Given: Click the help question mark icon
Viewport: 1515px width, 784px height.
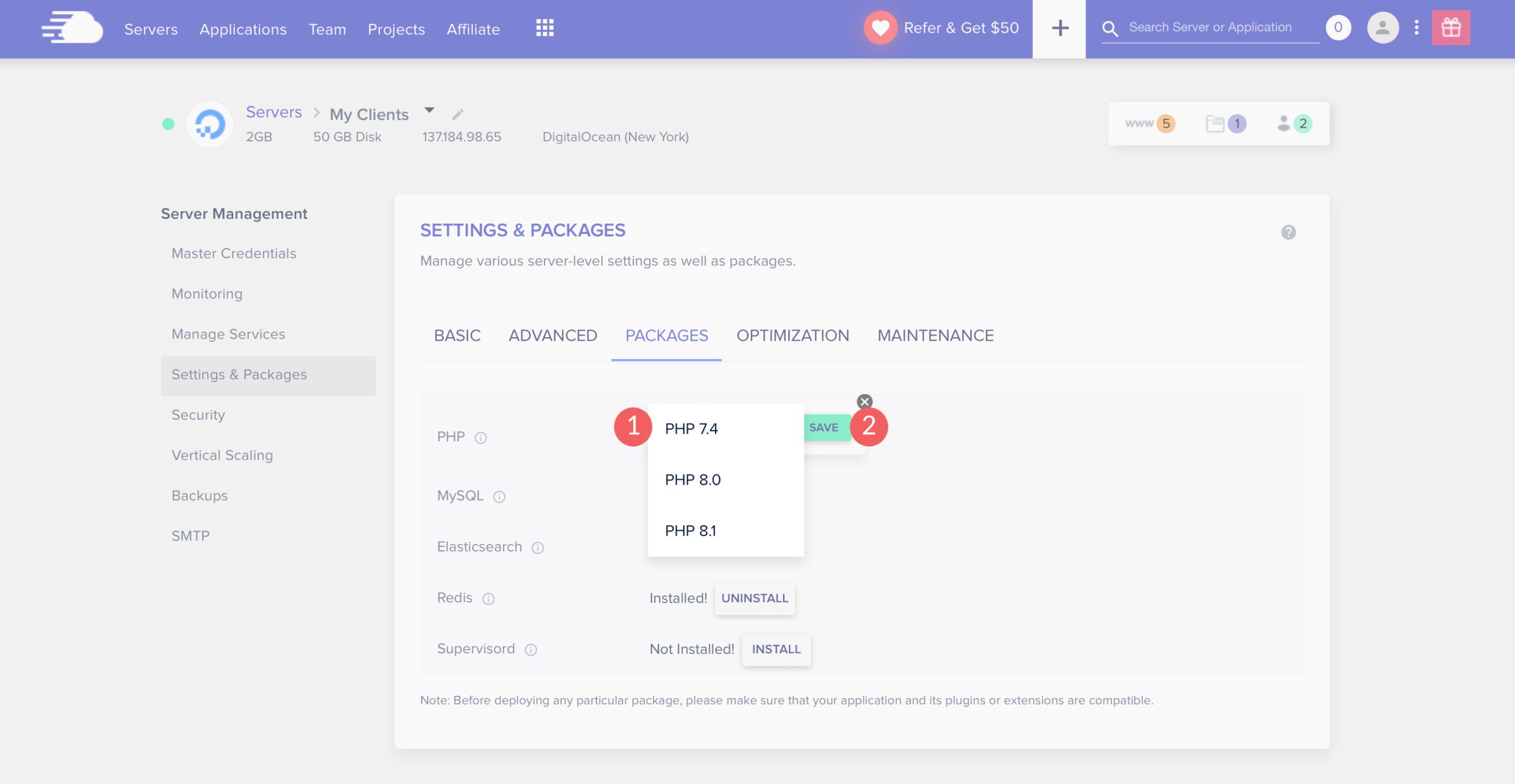Looking at the screenshot, I should pyautogui.click(x=1289, y=232).
